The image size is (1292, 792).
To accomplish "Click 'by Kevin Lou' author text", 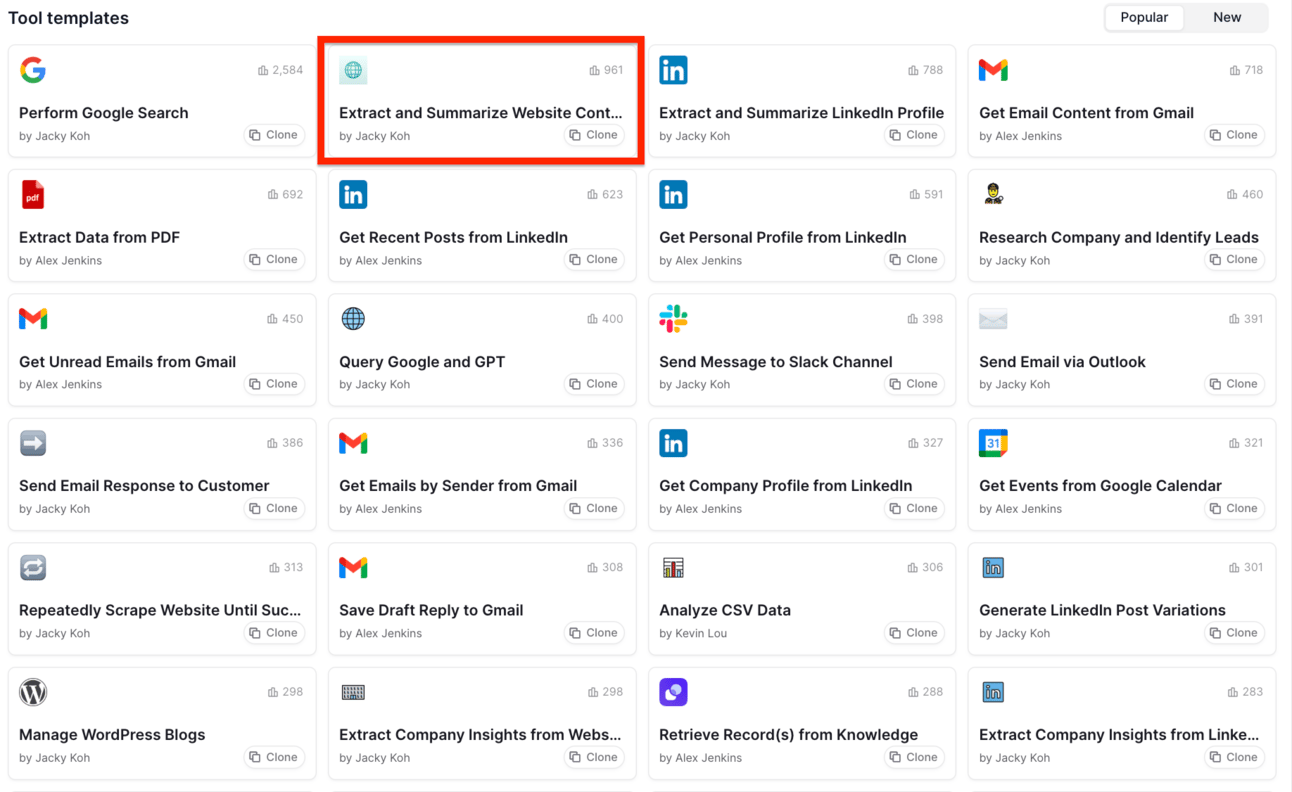I will (694, 633).
